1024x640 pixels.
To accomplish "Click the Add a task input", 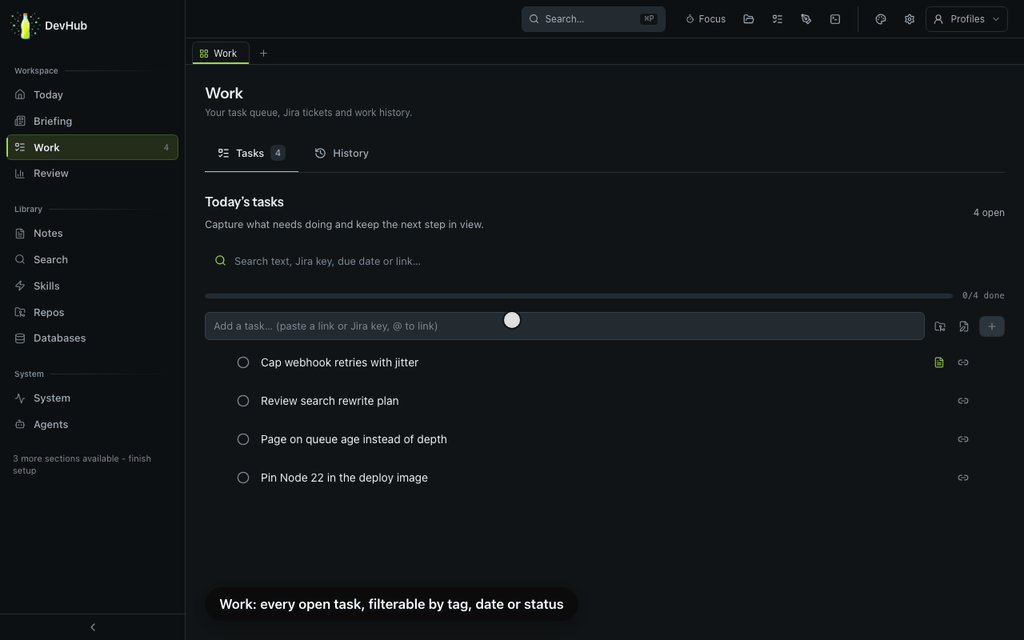I will pyautogui.click(x=564, y=326).
